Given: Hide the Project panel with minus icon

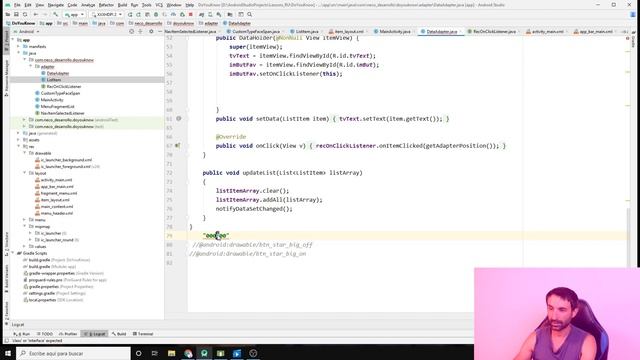Looking at the screenshot, I should [x=160, y=31].
